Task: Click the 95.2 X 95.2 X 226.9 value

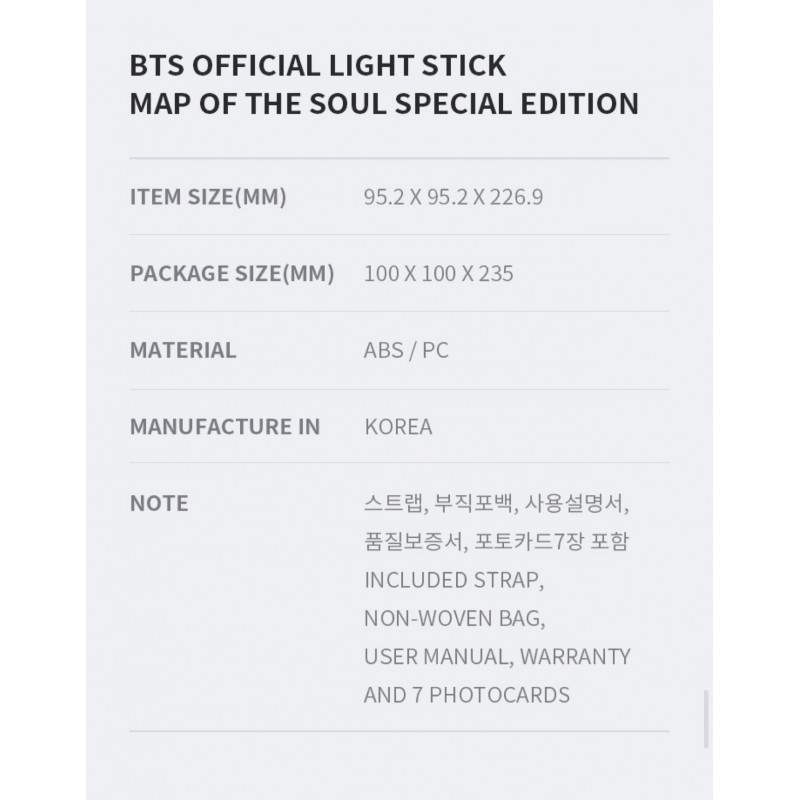Action: [x=453, y=197]
